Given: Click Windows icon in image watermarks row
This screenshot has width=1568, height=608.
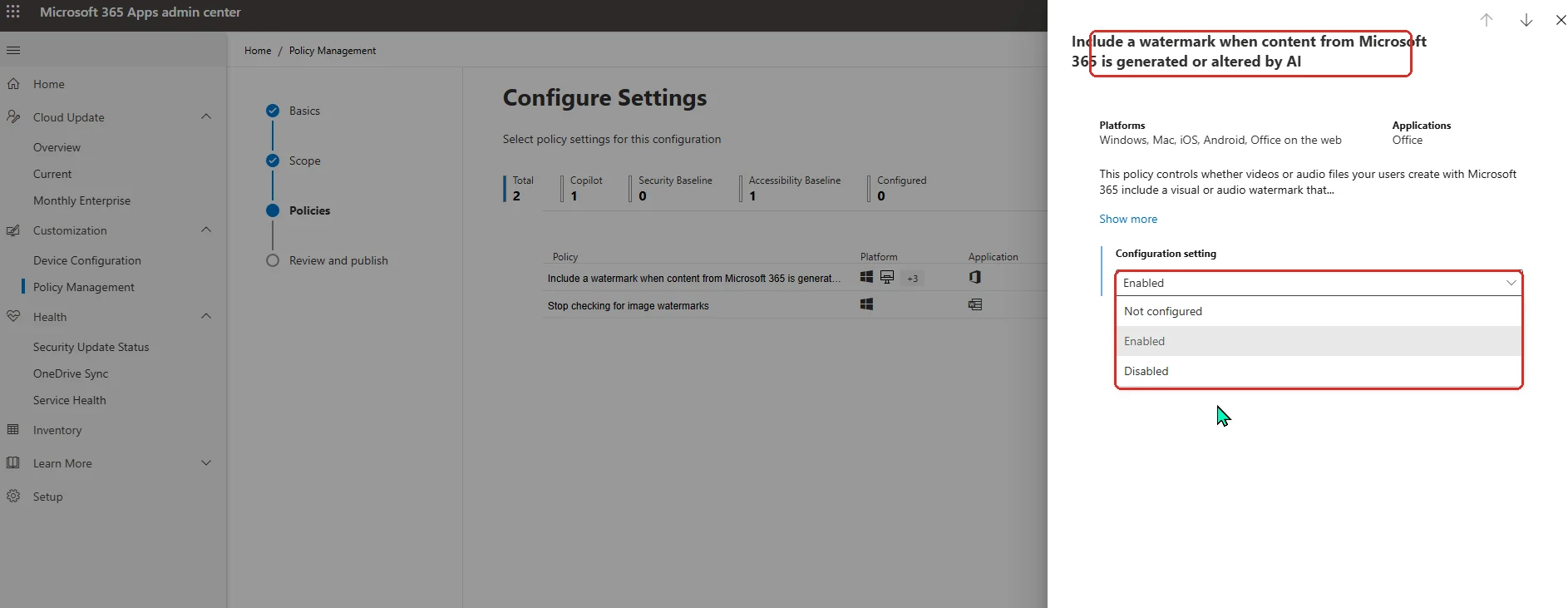Looking at the screenshot, I should pyautogui.click(x=866, y=304).
